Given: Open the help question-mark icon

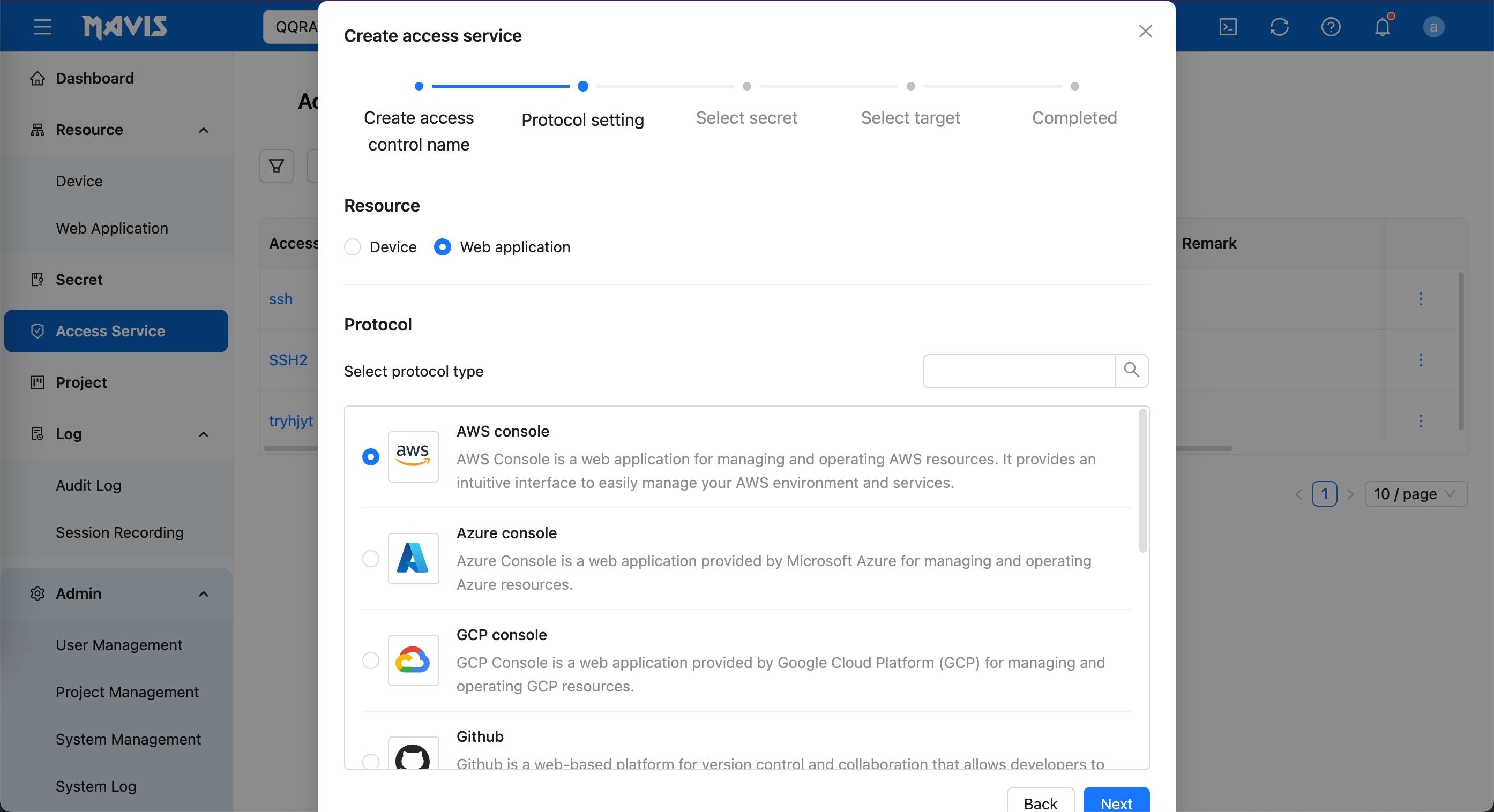Looking at the screenshot, I should 1331,27.
